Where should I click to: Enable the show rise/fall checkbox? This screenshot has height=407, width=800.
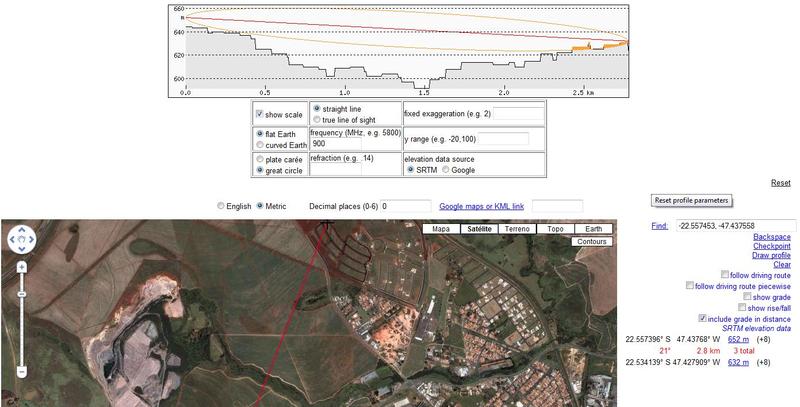pos(742,307)
